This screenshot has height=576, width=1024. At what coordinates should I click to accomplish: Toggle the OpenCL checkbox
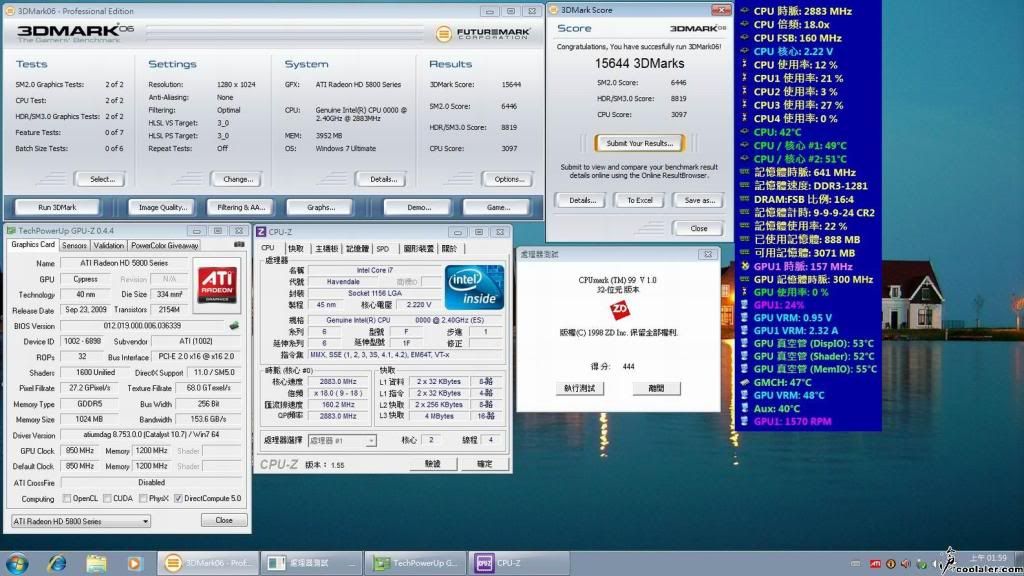pos(67,498)
